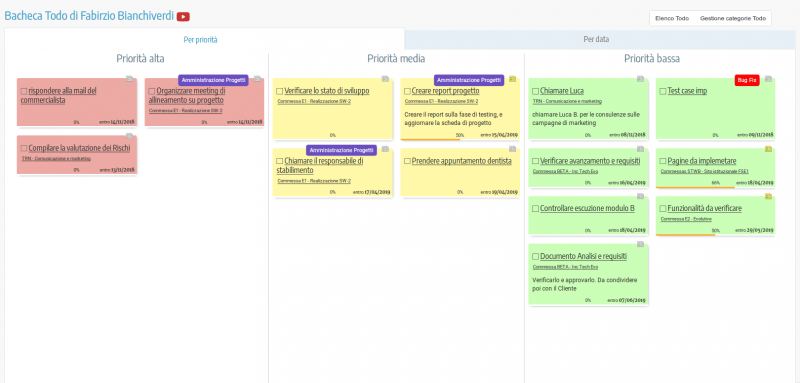
Task: Open 'Commessa E1' link under Verificare lo stato
Action: [314, 101]
